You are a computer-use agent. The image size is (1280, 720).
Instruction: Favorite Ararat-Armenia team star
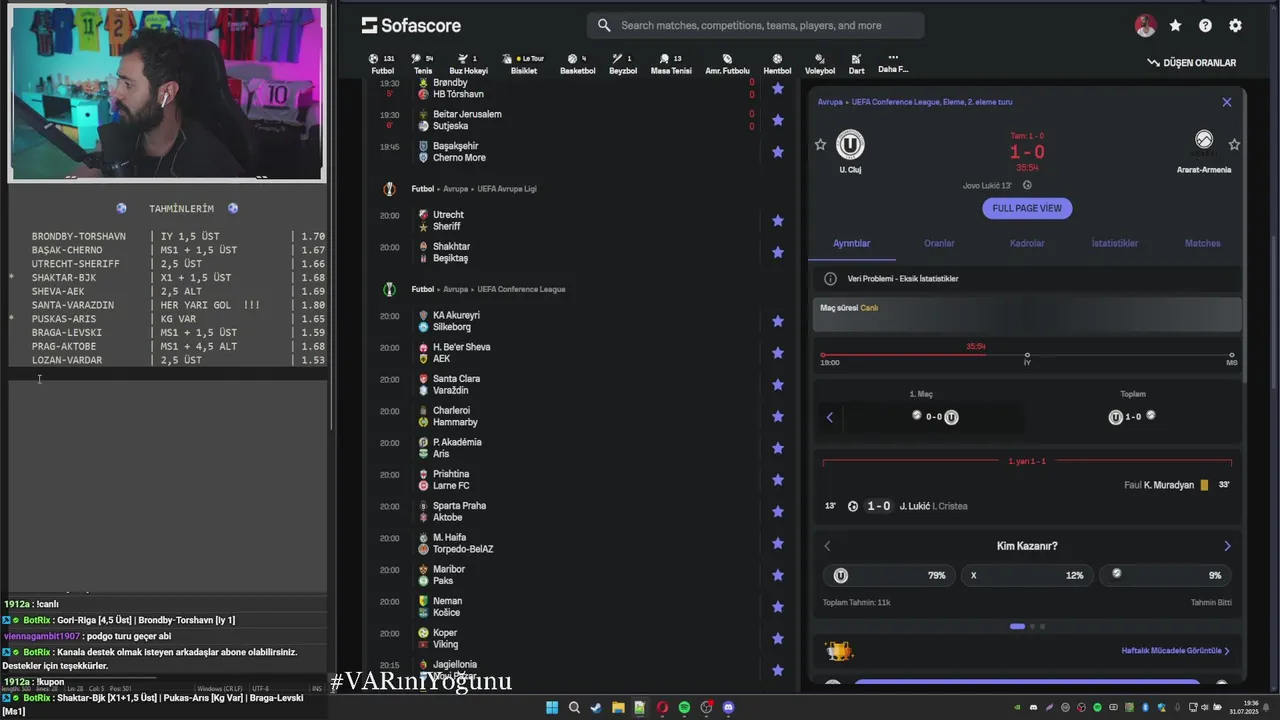click(x=1234, y=145)
